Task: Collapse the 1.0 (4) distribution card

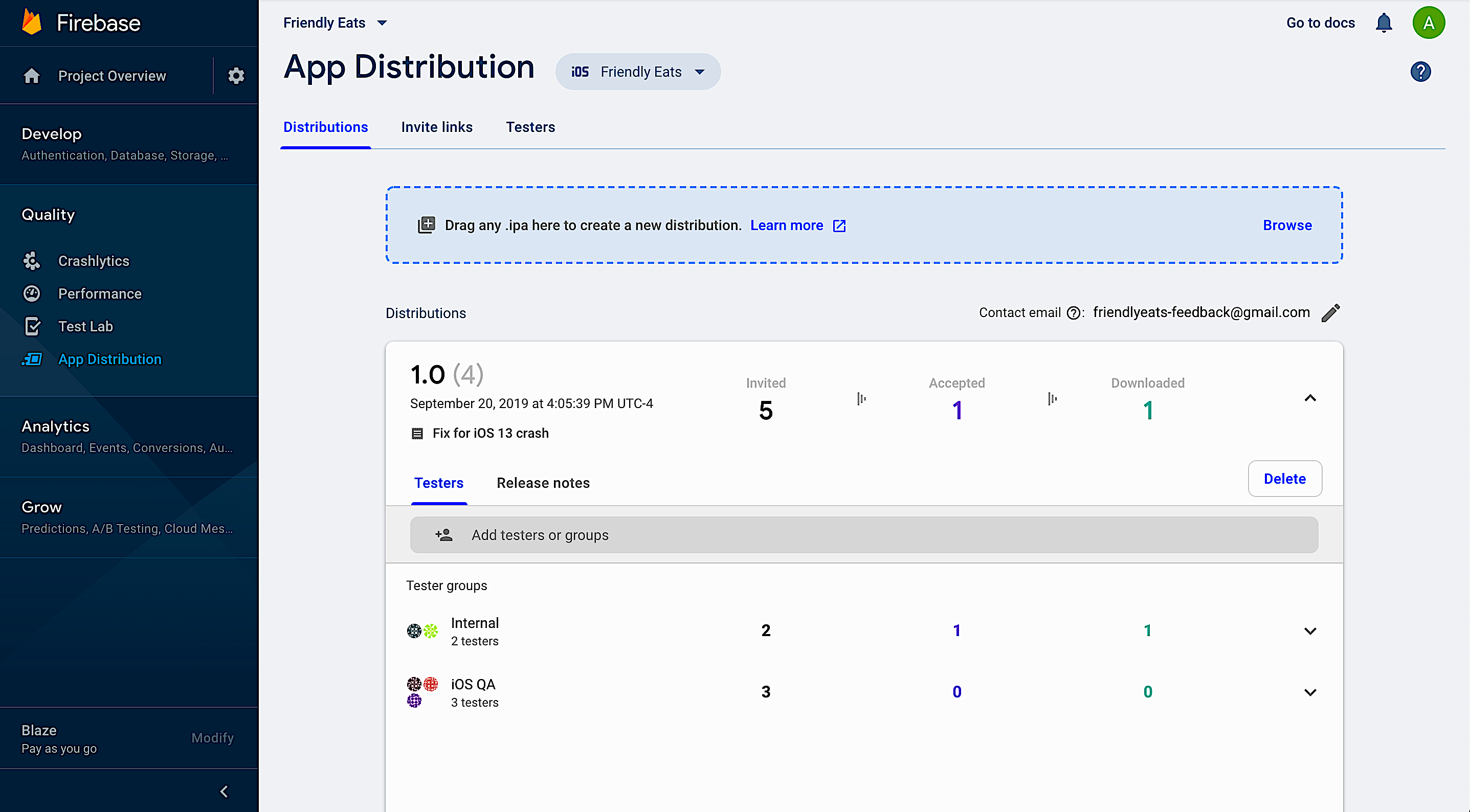Action: click(1310, 398)
